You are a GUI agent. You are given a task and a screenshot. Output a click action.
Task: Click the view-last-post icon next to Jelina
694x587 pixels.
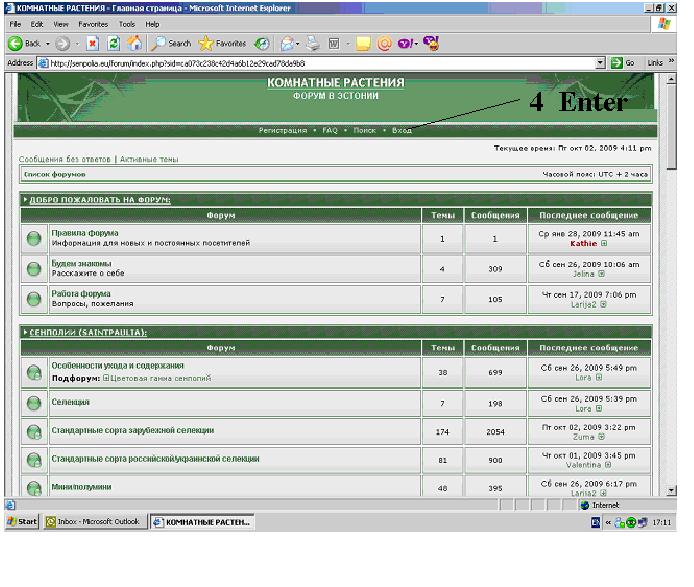pyautogui.click(x=602, y=273)
